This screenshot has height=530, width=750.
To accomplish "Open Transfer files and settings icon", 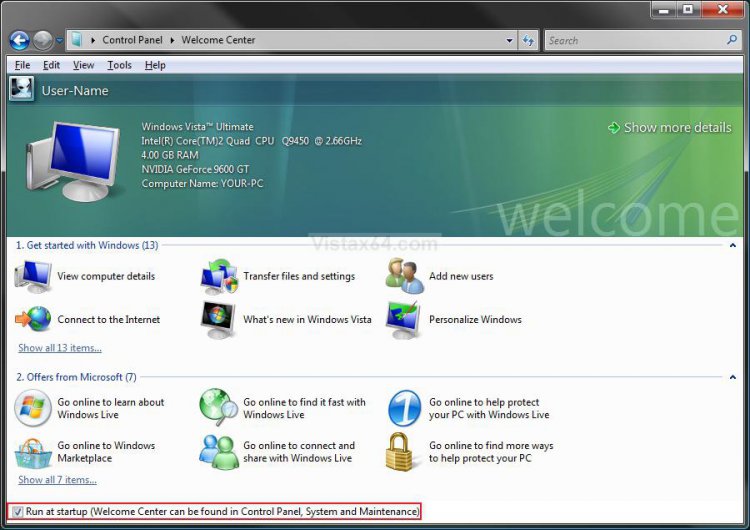I will pos(219,276).
